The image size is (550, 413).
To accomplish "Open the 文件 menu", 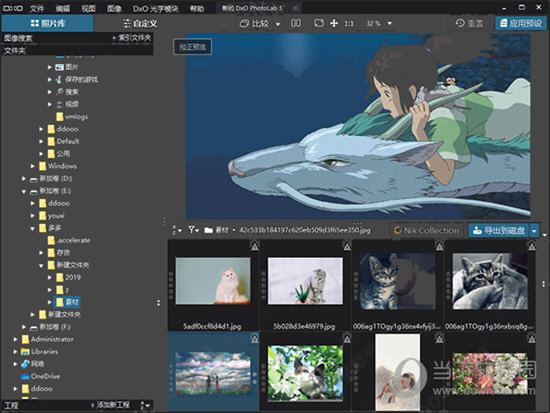I will [37, 8].
